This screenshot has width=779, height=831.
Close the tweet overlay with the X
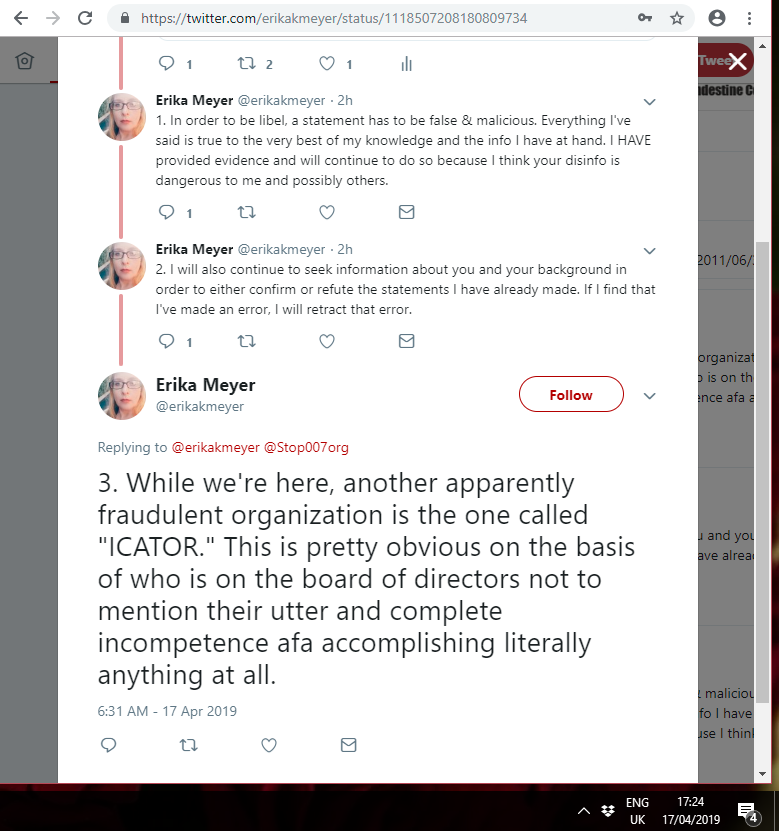[x=737, y=61]
